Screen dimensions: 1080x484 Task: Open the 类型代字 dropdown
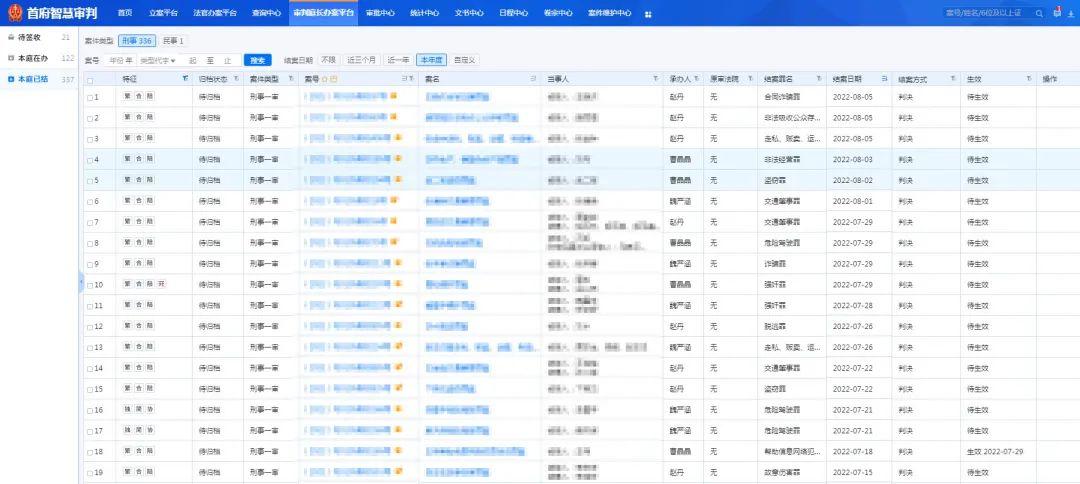click(158, 61)
